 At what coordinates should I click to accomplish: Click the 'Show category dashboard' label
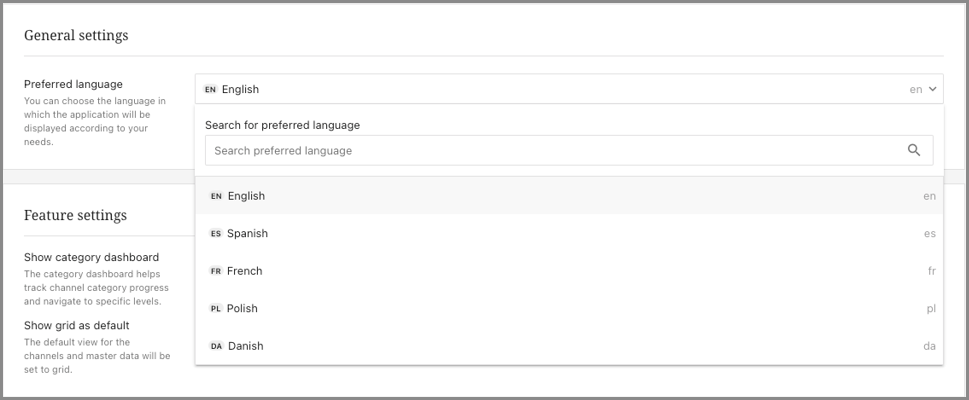pyautogui.click(x=91, y=257)
